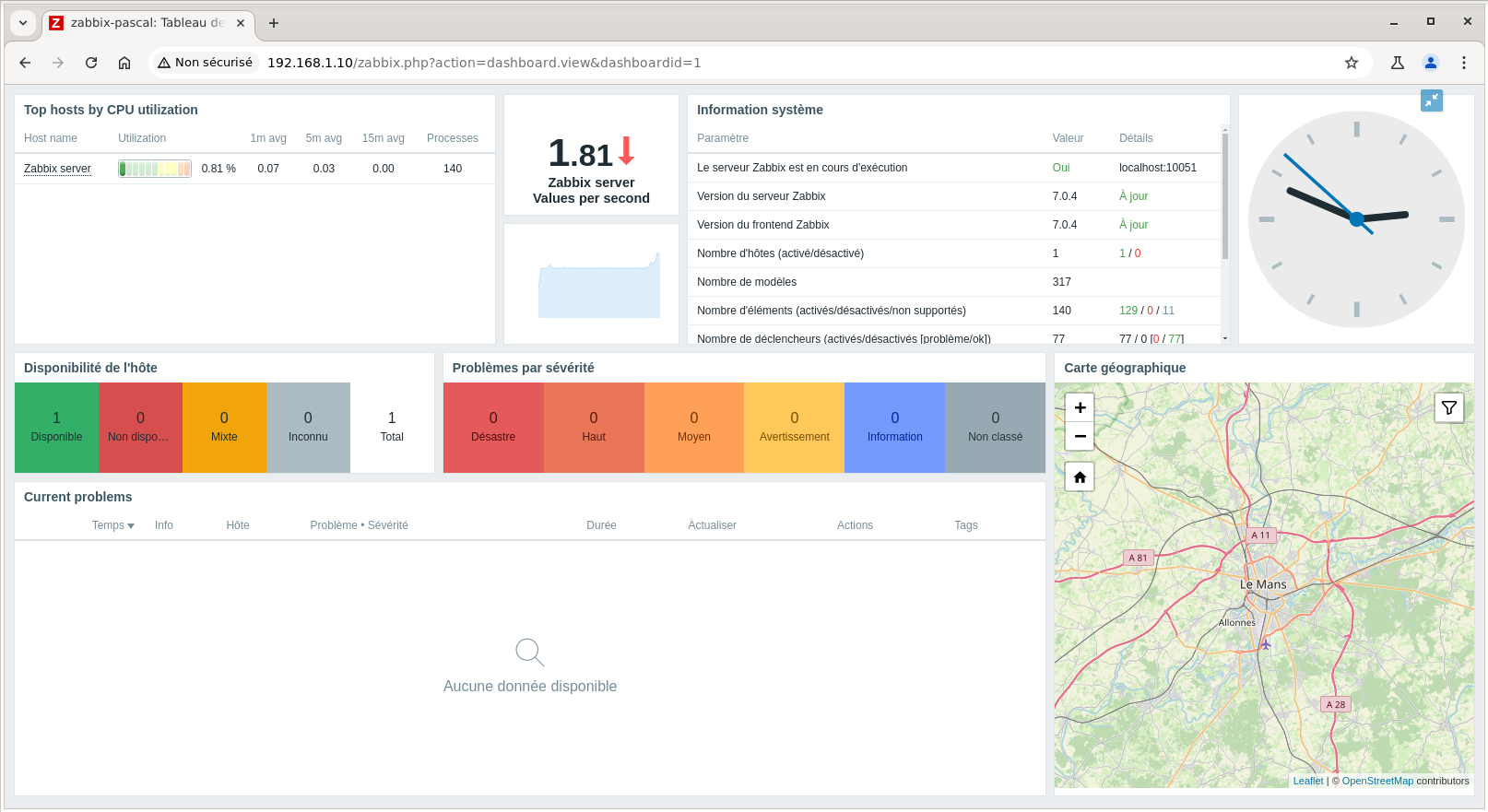The image size is (1488, 812).
Task: Exit kiosk mode with the shrink icon
Action: point(1432,100)
